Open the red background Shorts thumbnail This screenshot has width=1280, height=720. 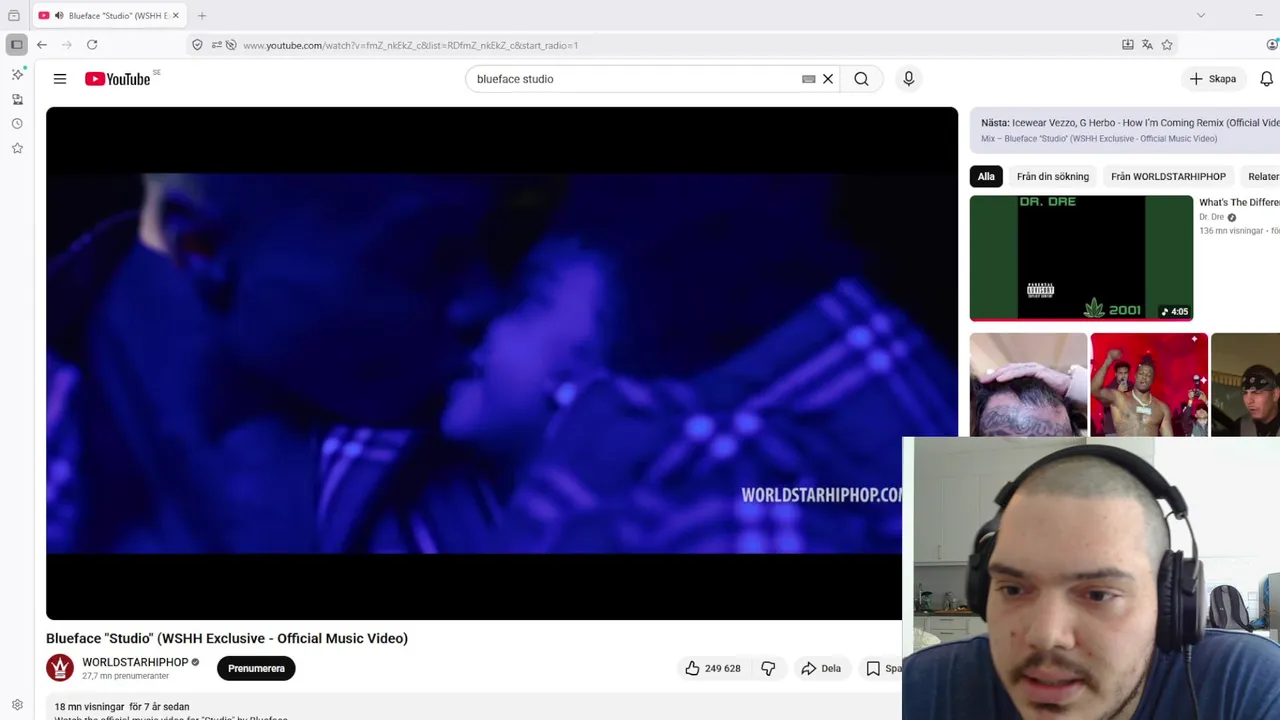click(x=1149, y=385)
